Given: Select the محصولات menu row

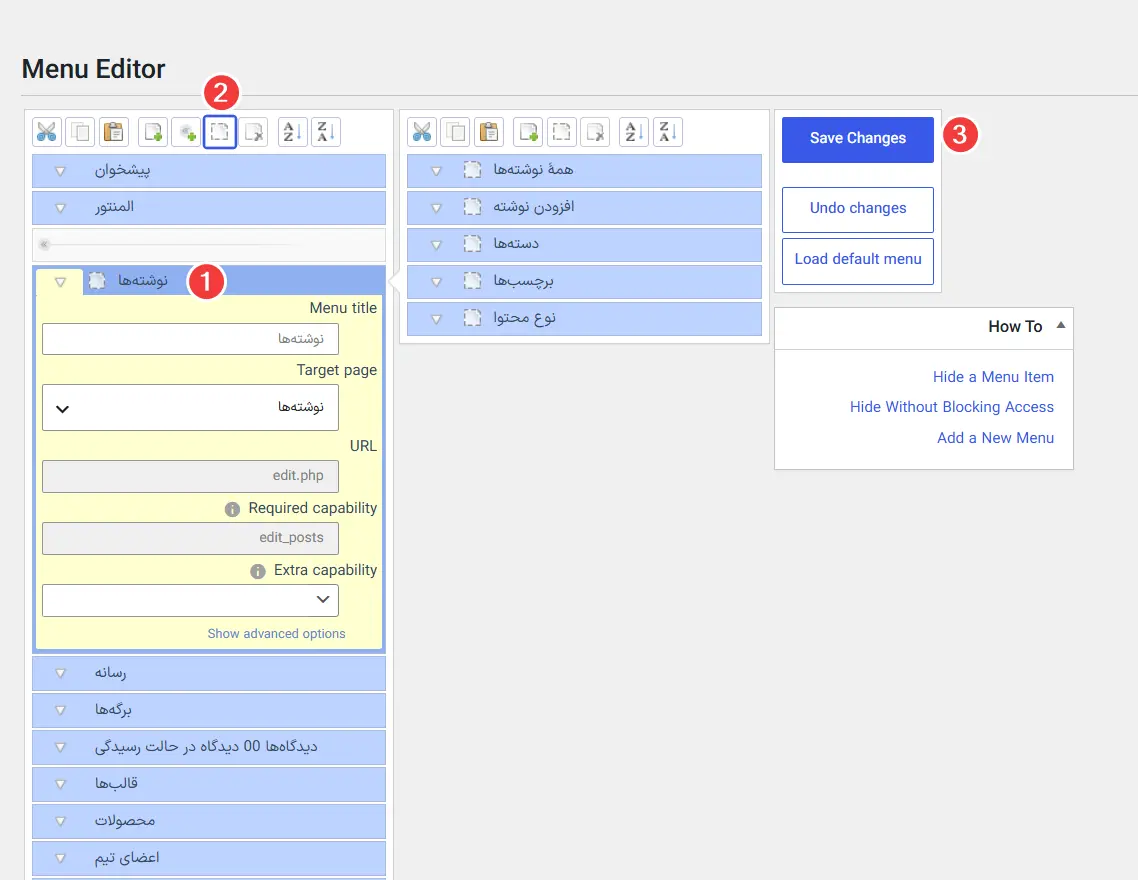Looking at the screenshot, I should click(x=209, y=821).
